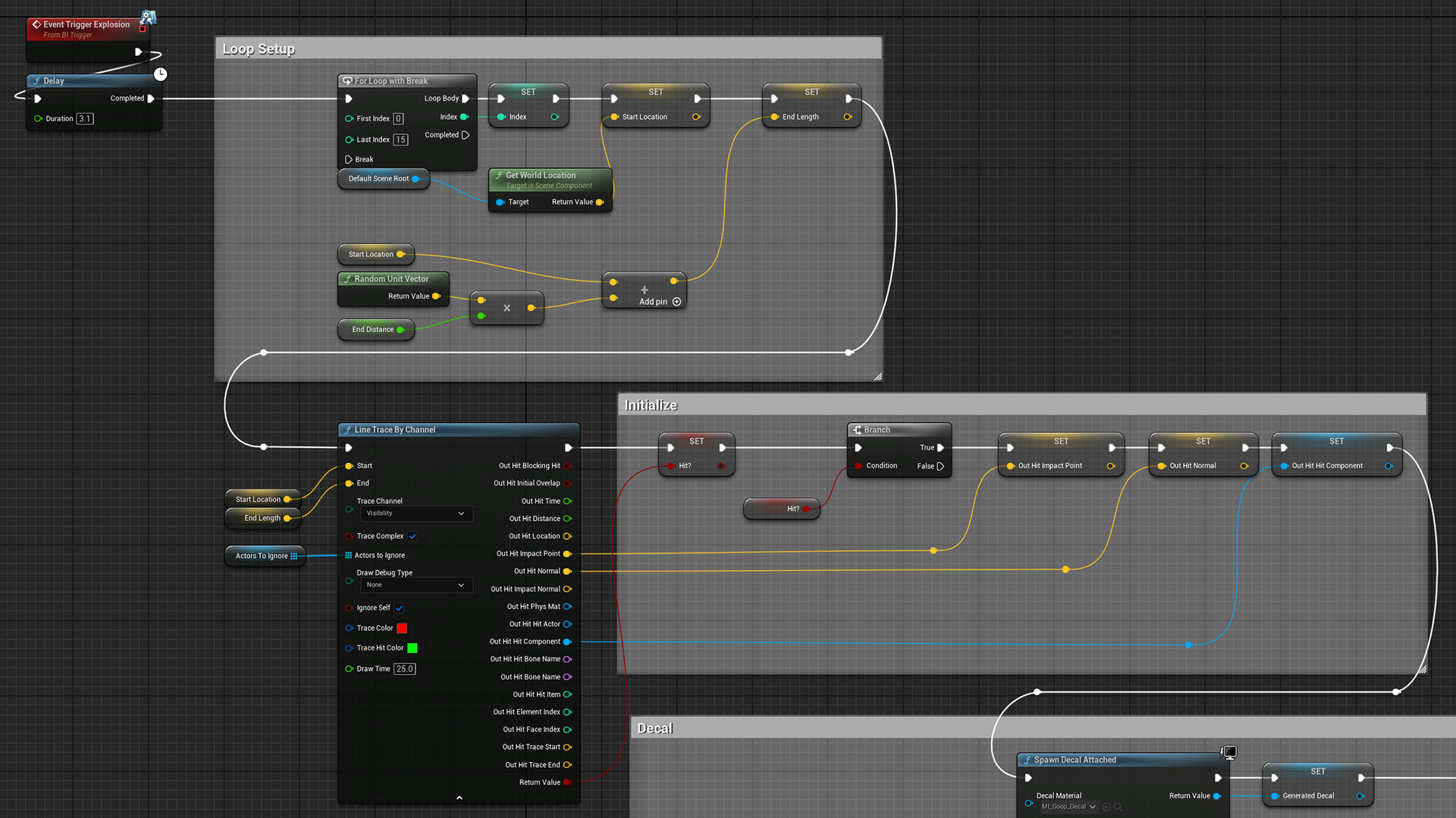Select the Loop Setup comment title
Viewport: 1456px width, 818px height.
click(x=259, y=49)
